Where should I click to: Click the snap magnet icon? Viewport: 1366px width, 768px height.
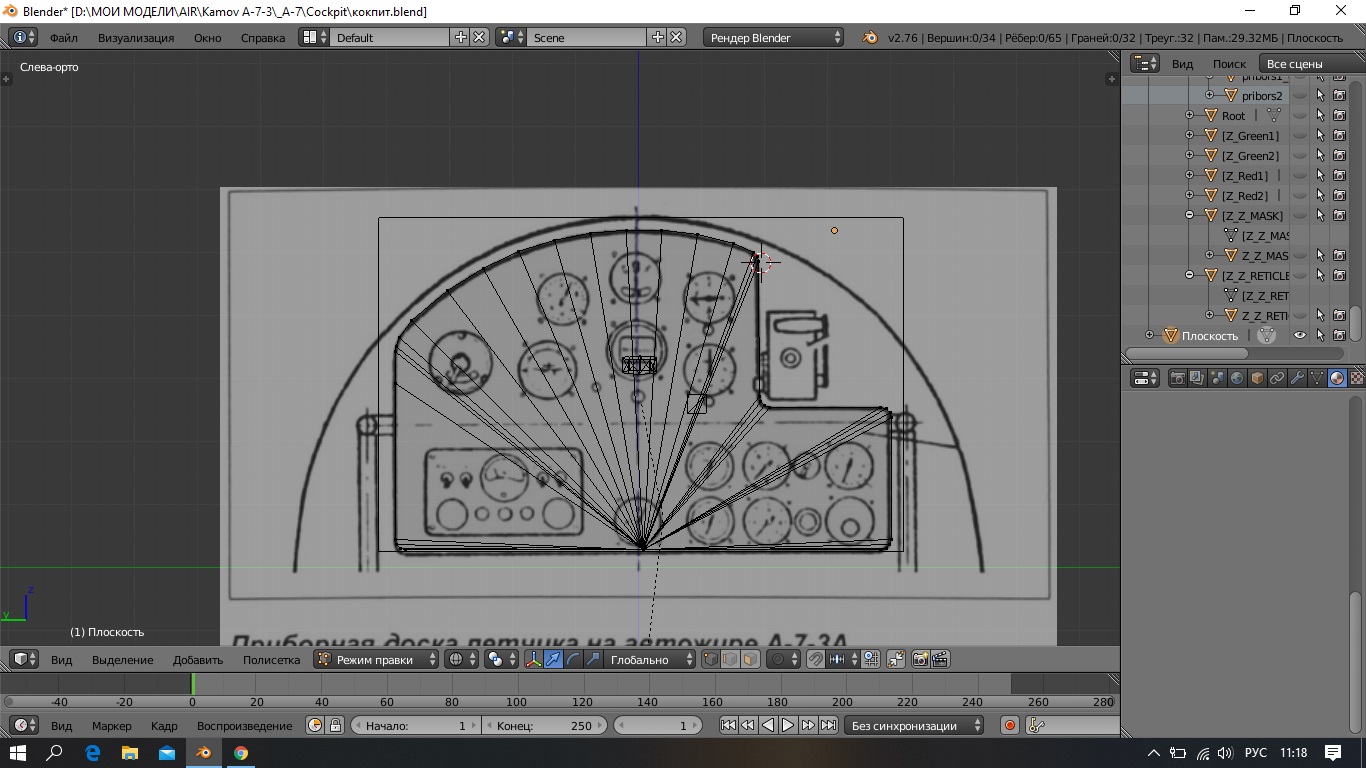(816, 660)
